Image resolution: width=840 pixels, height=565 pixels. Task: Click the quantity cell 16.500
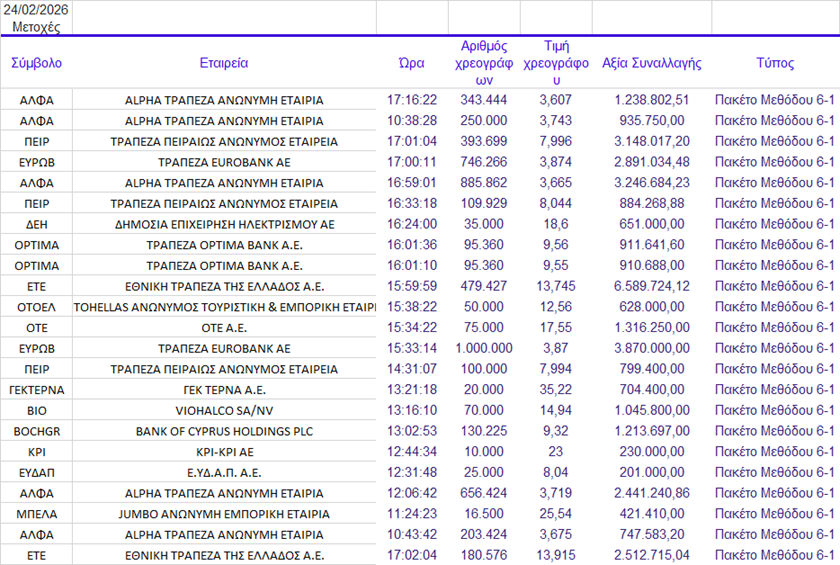484,514
